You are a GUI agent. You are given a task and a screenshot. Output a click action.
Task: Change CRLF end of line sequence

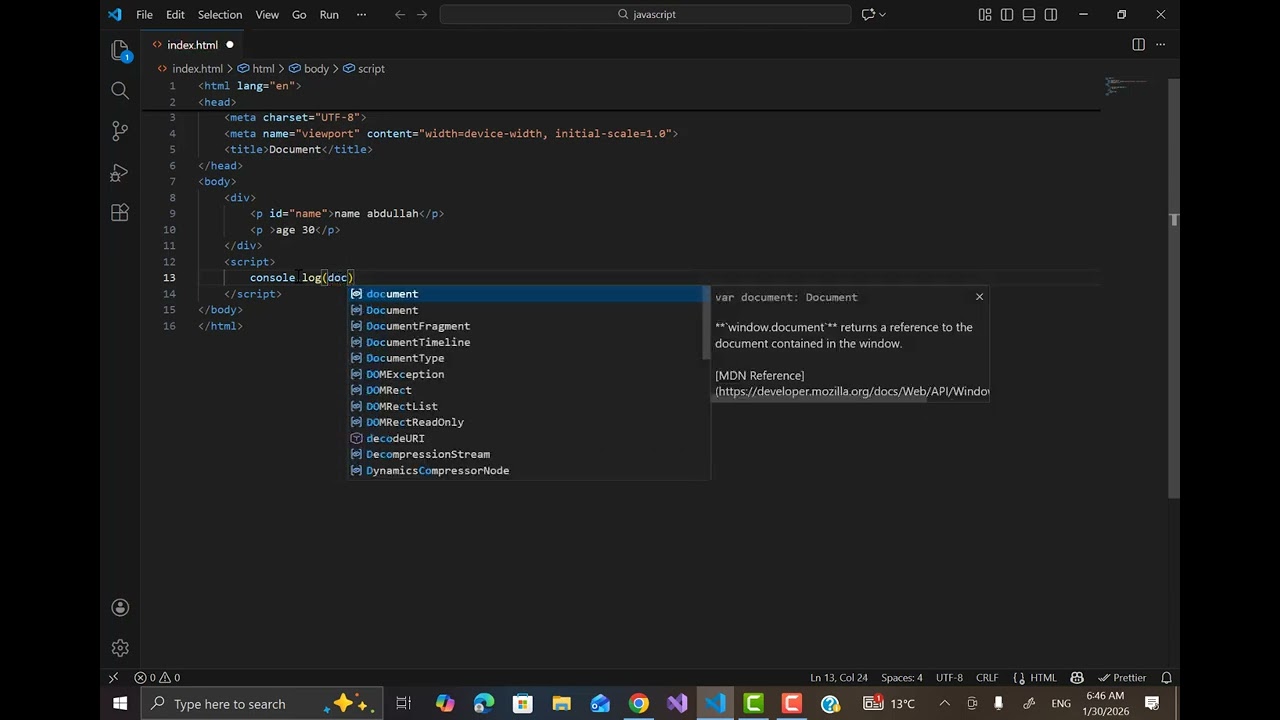(x=987, y=677)
